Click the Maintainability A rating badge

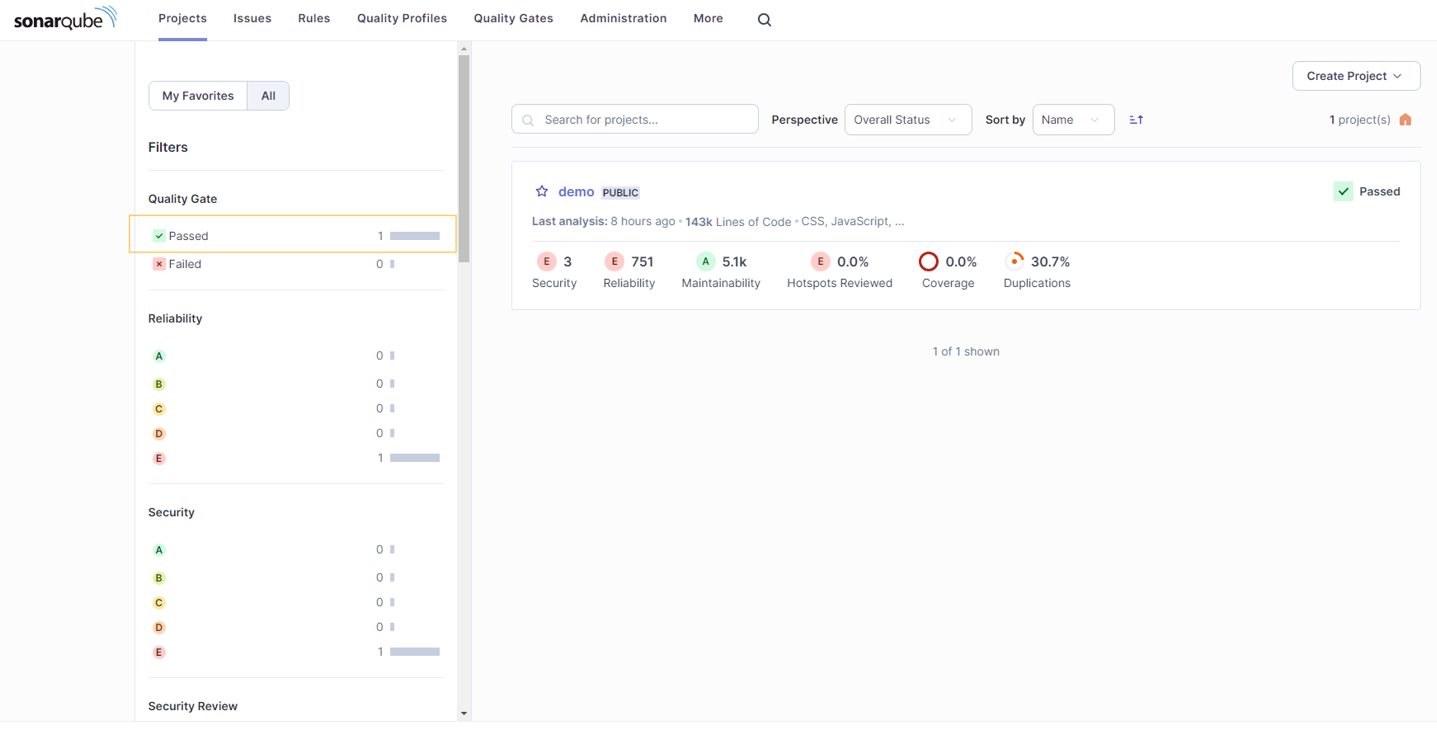[705, 262]
